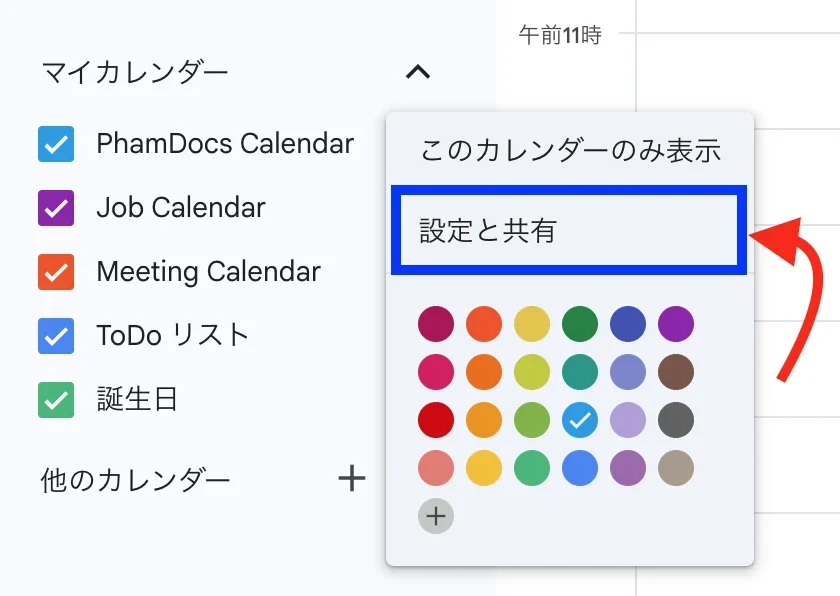Add a custom color with the gray plus circle
840x596 pixels.
coord(436,516)
